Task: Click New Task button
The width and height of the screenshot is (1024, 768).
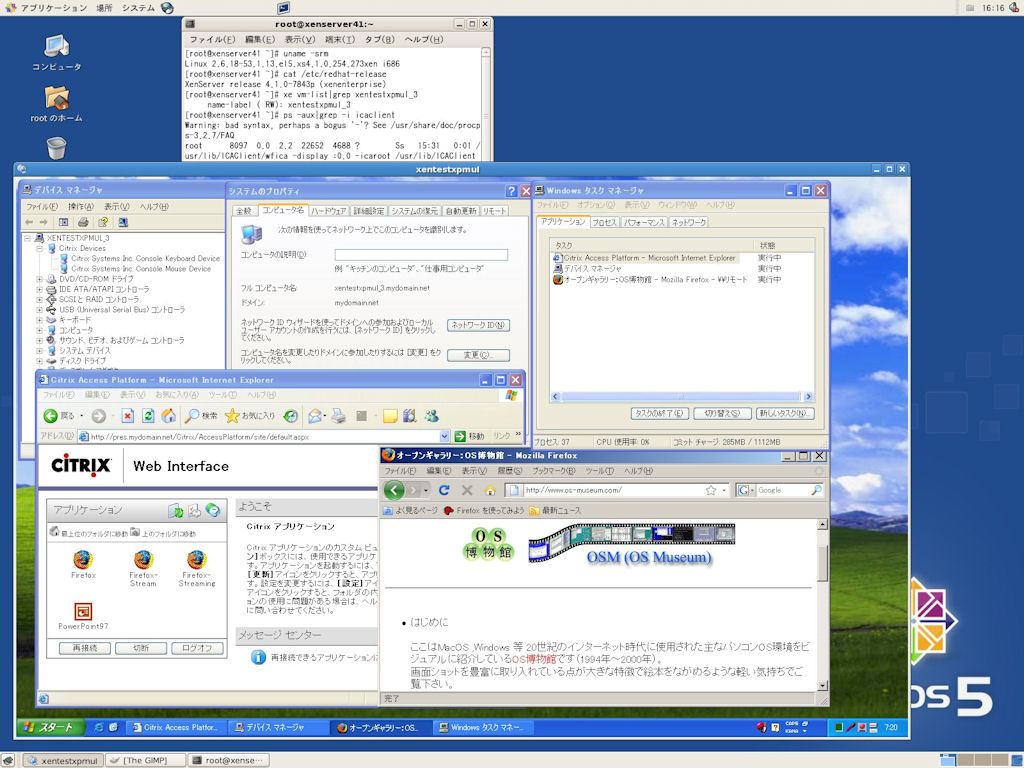Action: (x=784, y=413)
